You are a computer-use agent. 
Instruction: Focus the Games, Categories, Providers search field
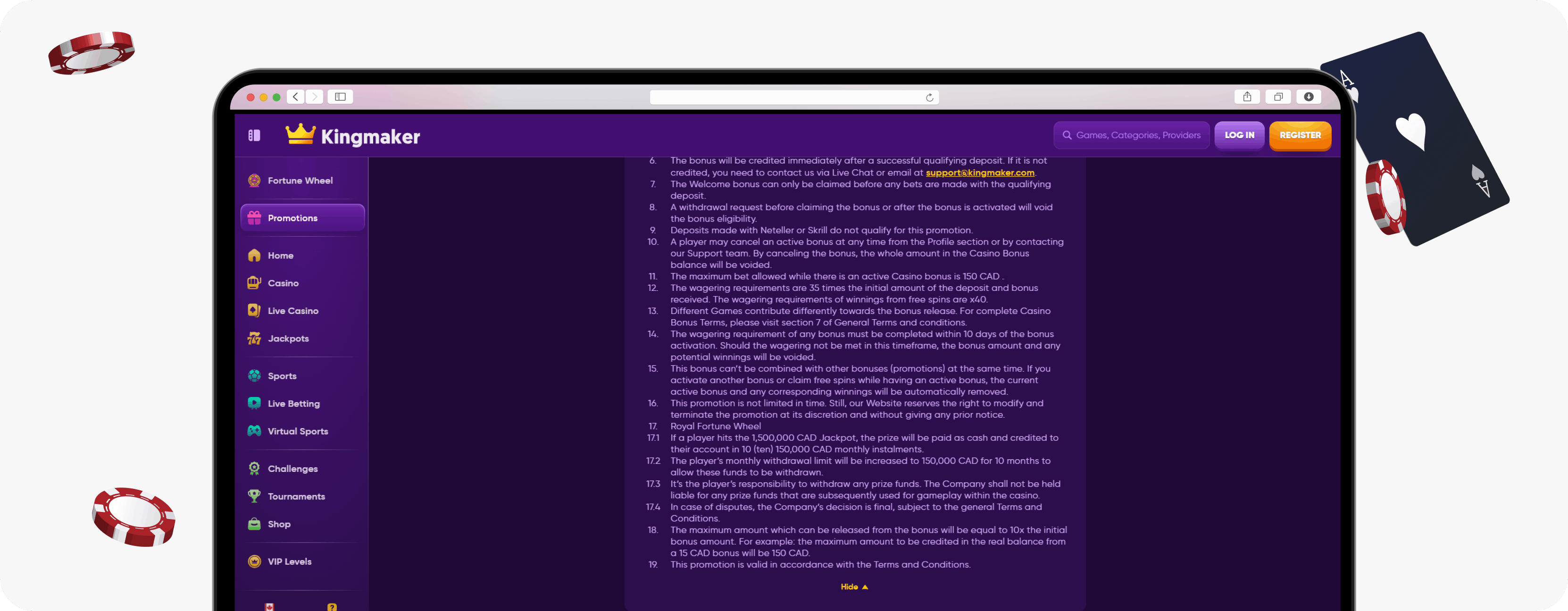(1132, 135)
